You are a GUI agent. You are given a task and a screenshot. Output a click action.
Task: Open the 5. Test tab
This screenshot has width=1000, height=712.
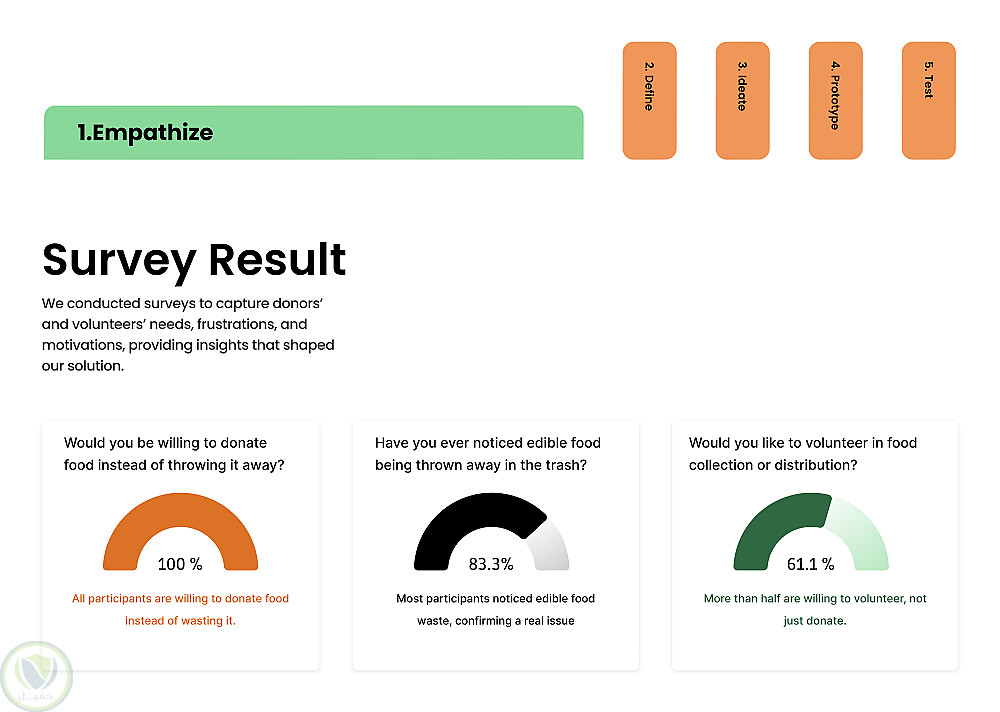[x=928, y=100]
